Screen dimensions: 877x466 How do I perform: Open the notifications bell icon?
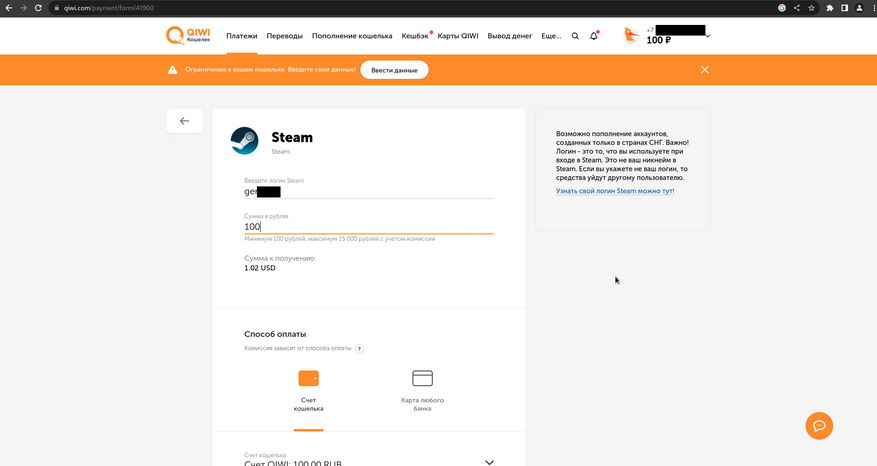pos(594,36)
